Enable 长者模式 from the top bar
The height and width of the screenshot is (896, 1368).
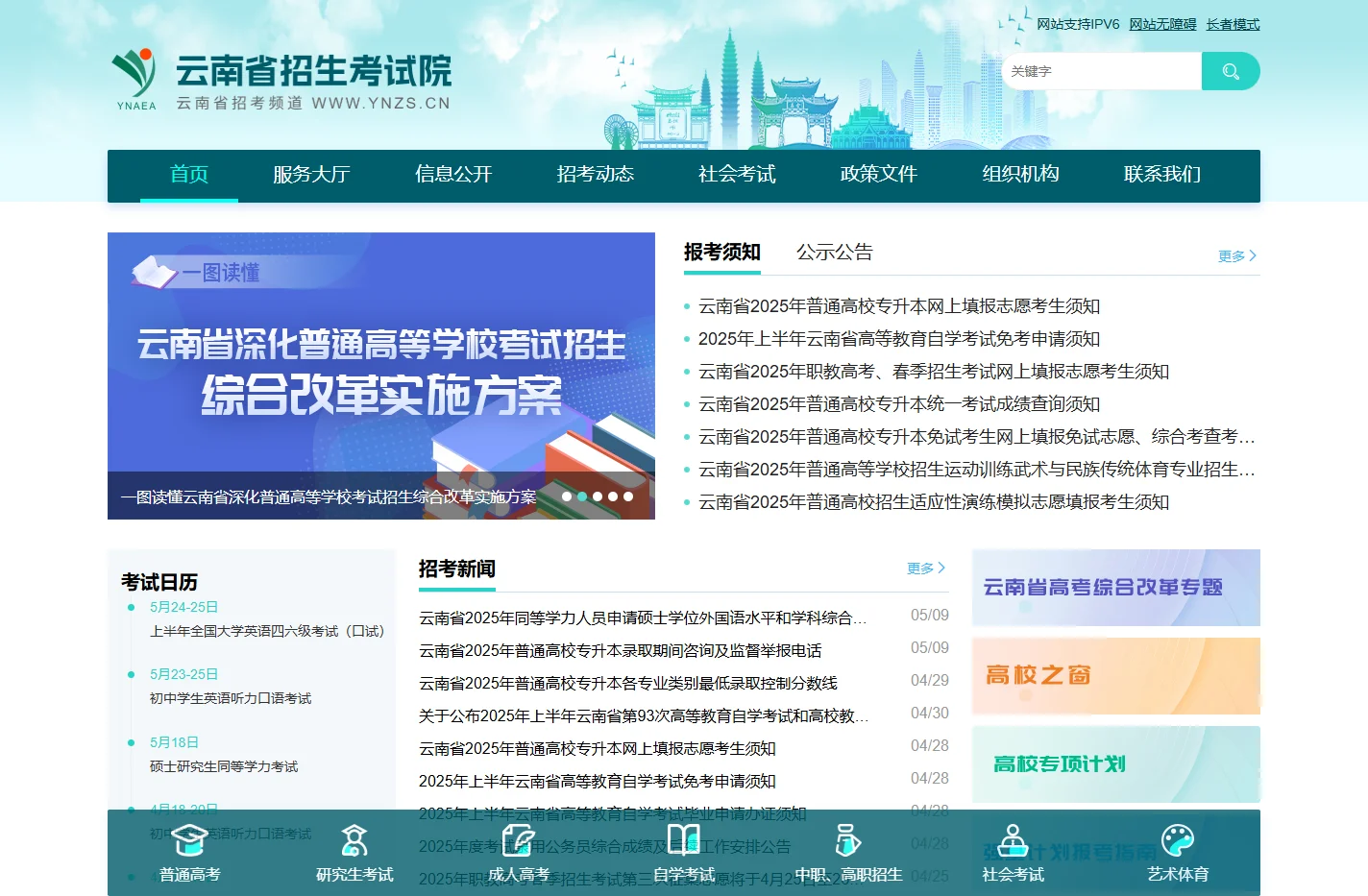(1233, 24)
